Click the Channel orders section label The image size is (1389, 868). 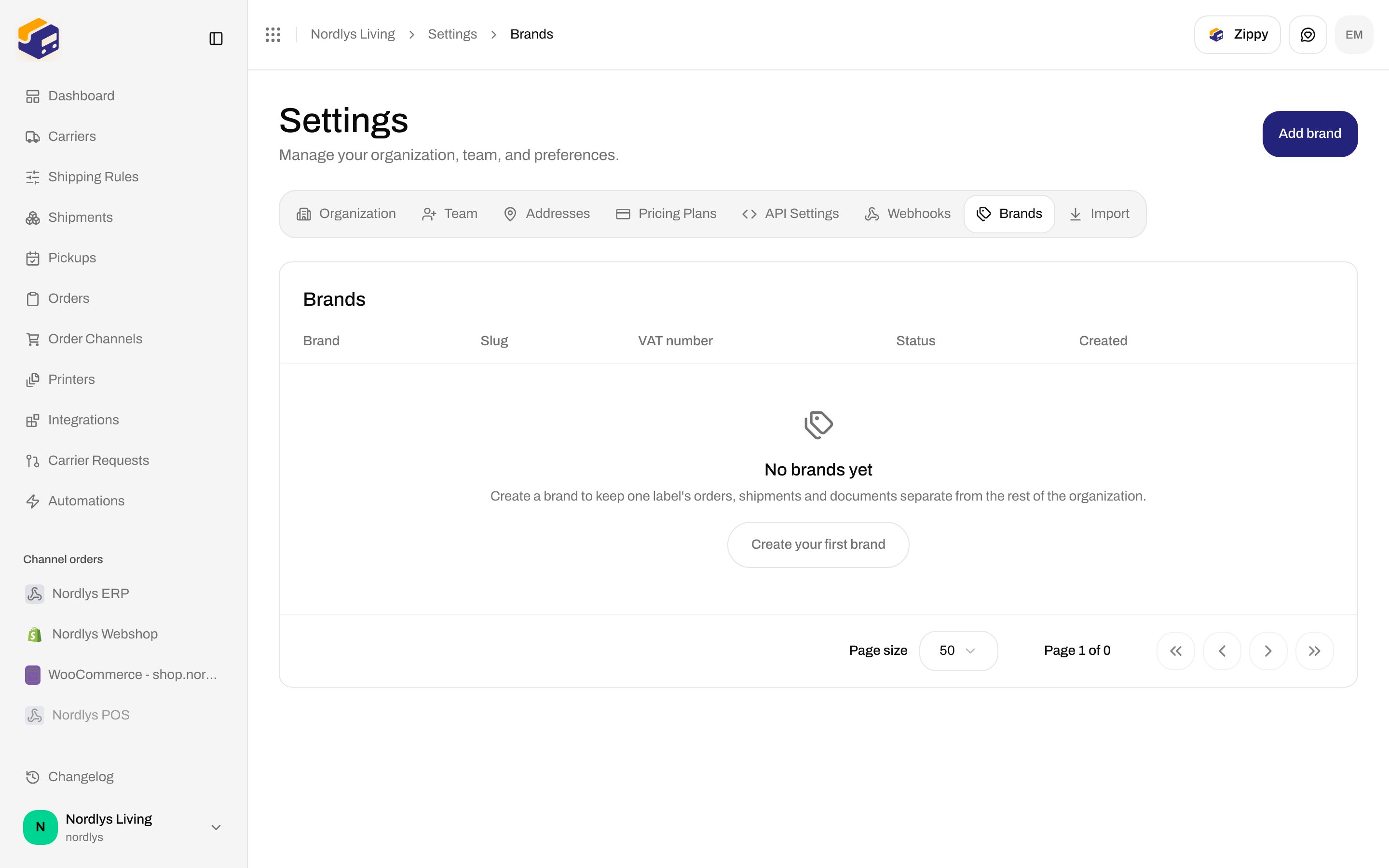[x=63, y=560]
